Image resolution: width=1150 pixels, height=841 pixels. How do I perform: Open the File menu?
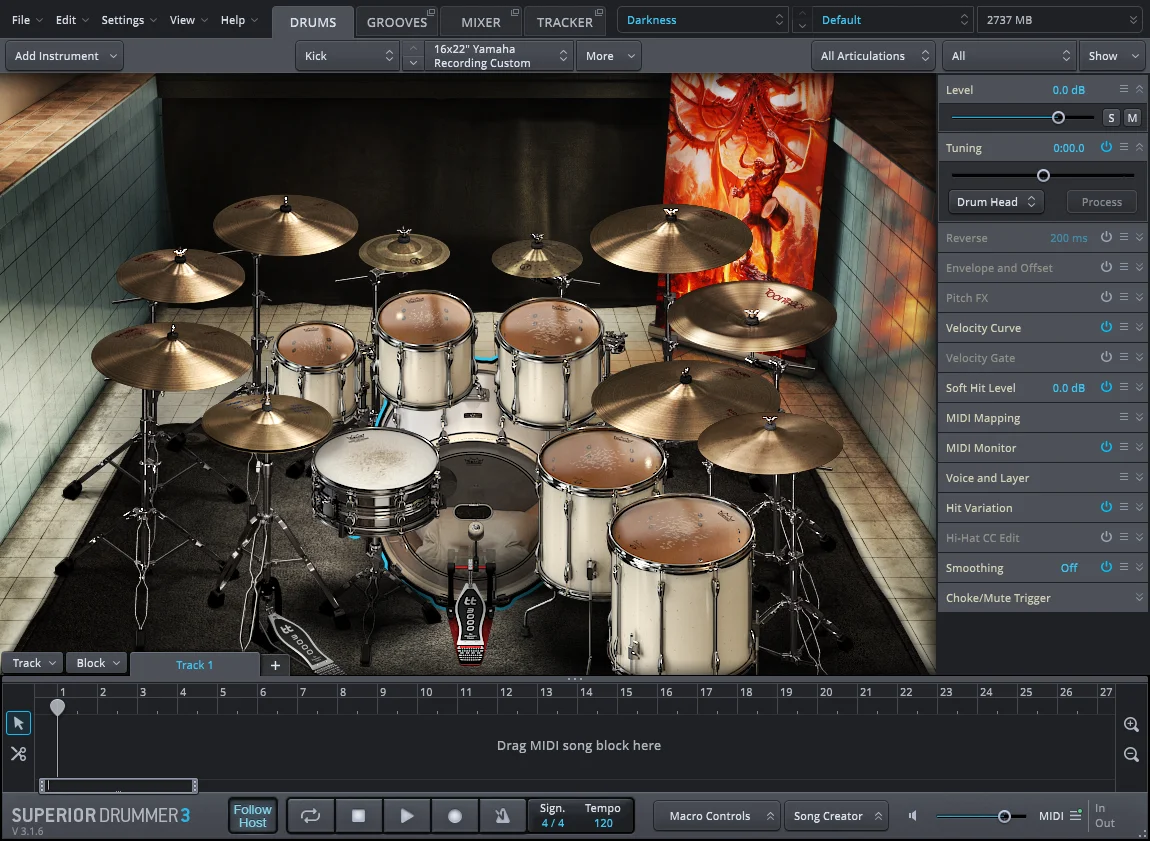click(27, 20)
